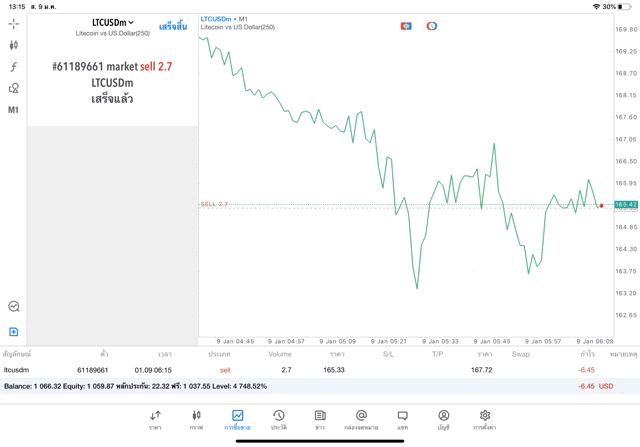The width and height of the screenshot is (640, 447).
Task: Open the บัญชี accounts tab
Action: [x=443, y=420]
